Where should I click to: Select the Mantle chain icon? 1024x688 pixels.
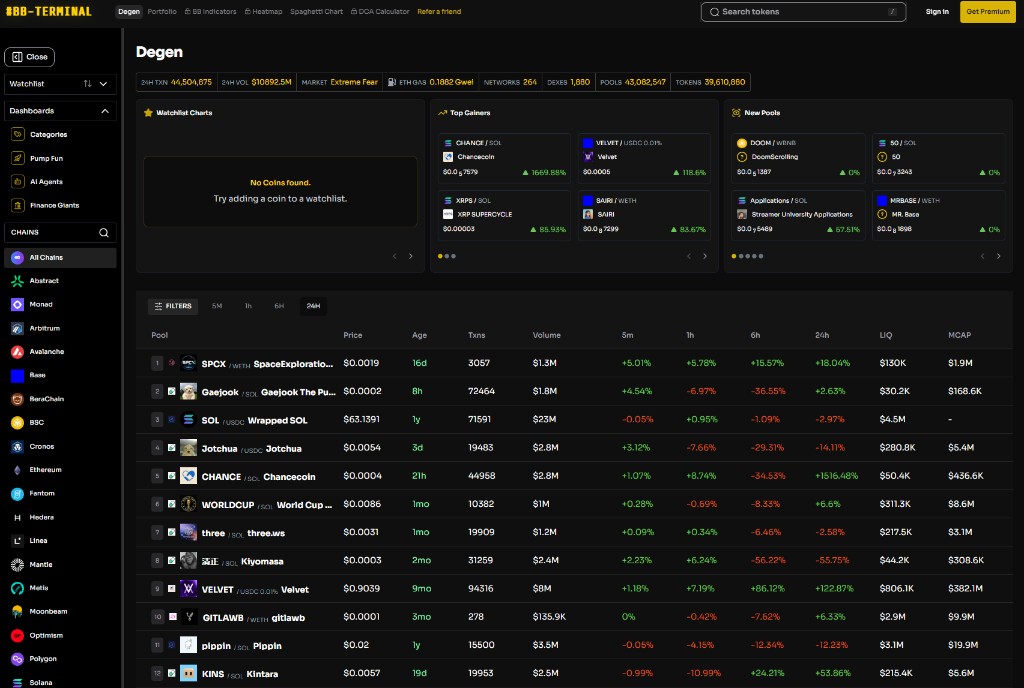[x=18, y=565]
